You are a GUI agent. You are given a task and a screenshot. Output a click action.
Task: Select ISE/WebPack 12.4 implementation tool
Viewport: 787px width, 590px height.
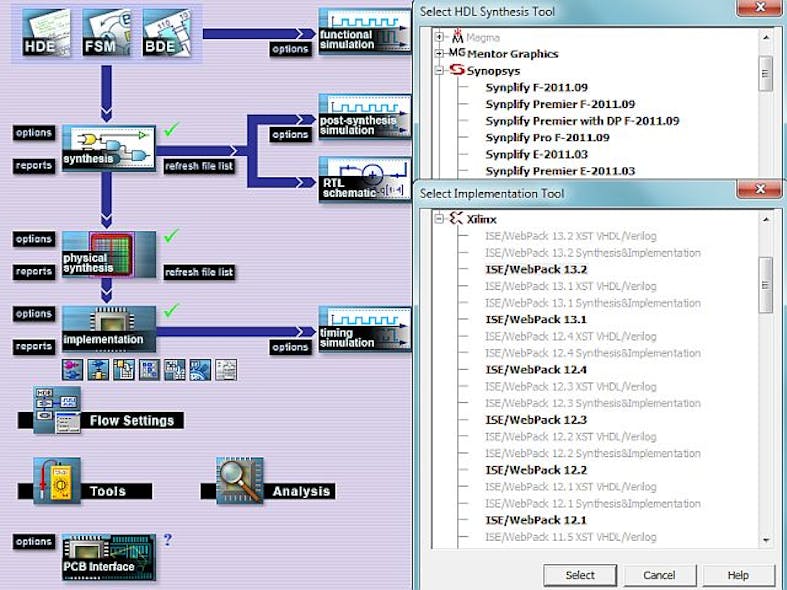tap(536, 370)
